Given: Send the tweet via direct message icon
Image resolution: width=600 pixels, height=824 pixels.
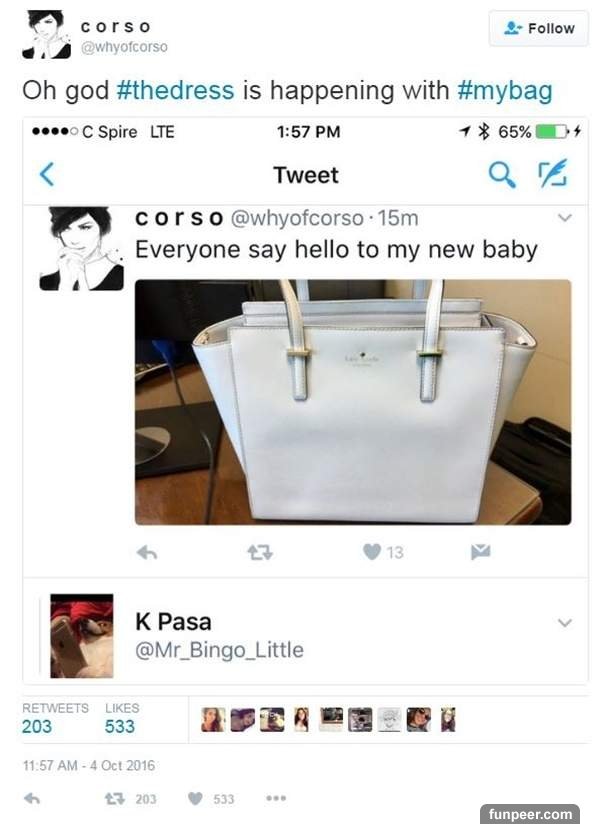Looking at the screenshot, I should point(480,552).
